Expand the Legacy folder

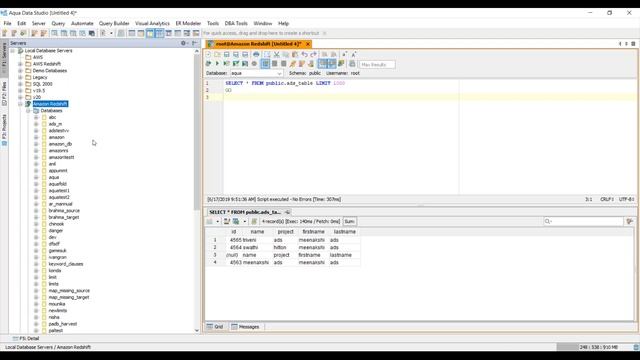[20, 77]
